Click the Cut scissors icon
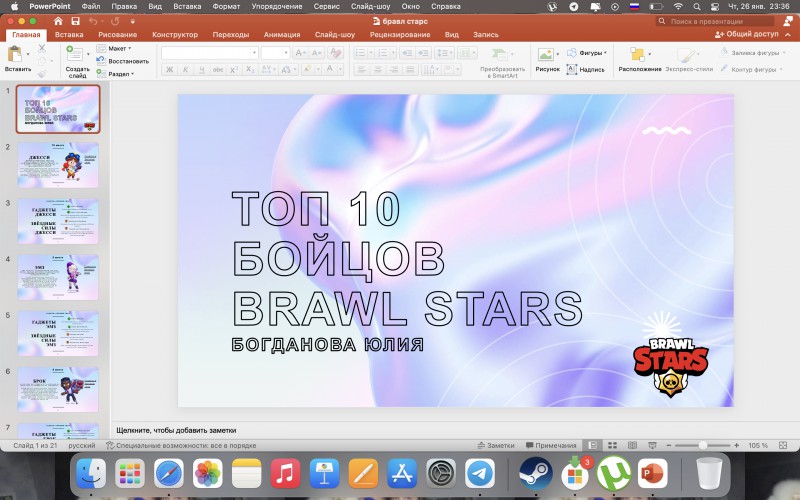 [42, 48]
